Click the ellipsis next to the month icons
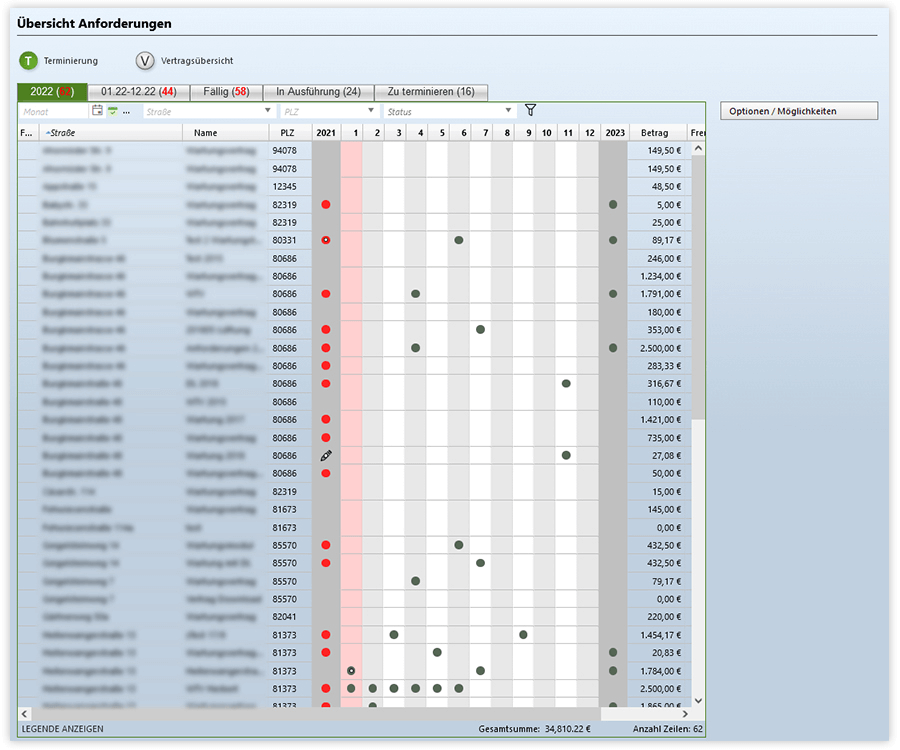 pos(127,112)
